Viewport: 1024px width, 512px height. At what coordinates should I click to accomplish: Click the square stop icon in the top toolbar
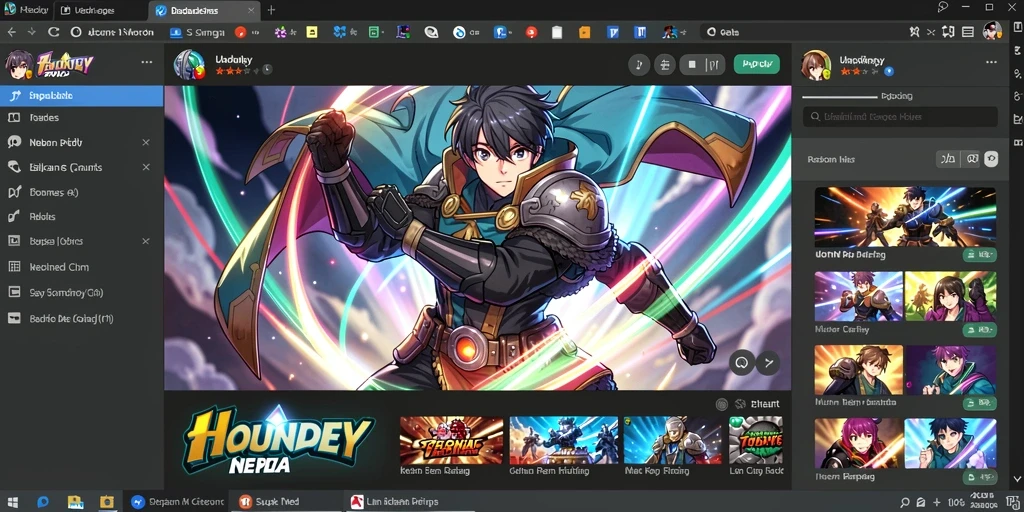coord(692,64)
